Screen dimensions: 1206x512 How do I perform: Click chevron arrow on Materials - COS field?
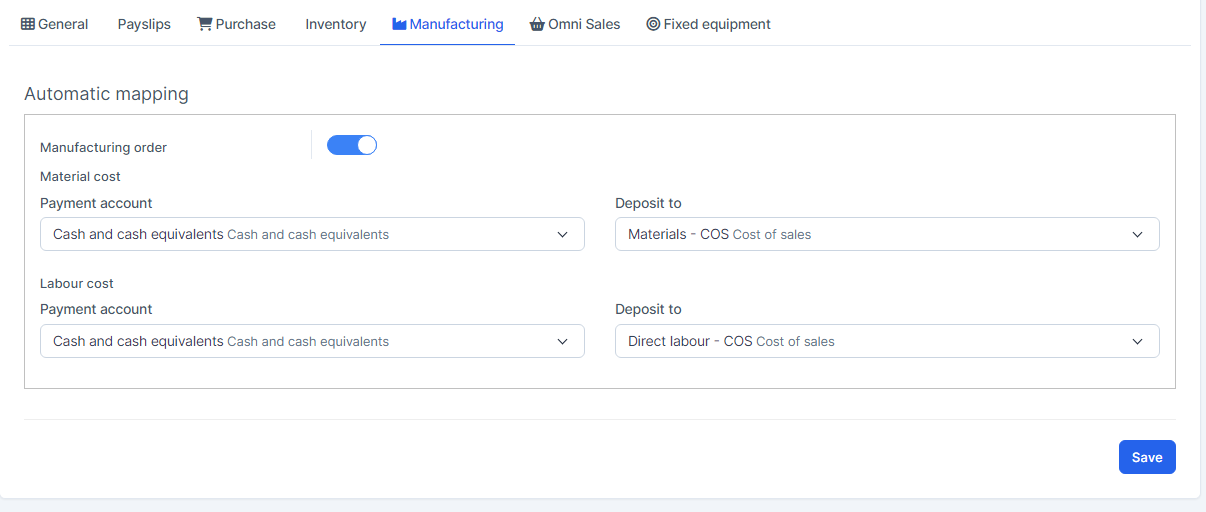pos(1137,235)
